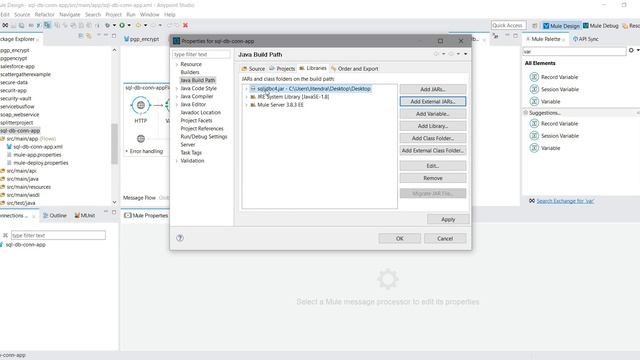Click Record Variable icon under Suggestions
Viewport: 640px width, 360px height.
click(534, 123)
